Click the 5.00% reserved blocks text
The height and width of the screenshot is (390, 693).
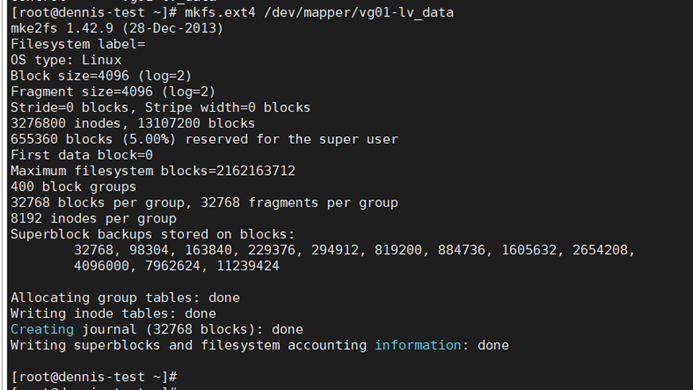tap(149, 139)
